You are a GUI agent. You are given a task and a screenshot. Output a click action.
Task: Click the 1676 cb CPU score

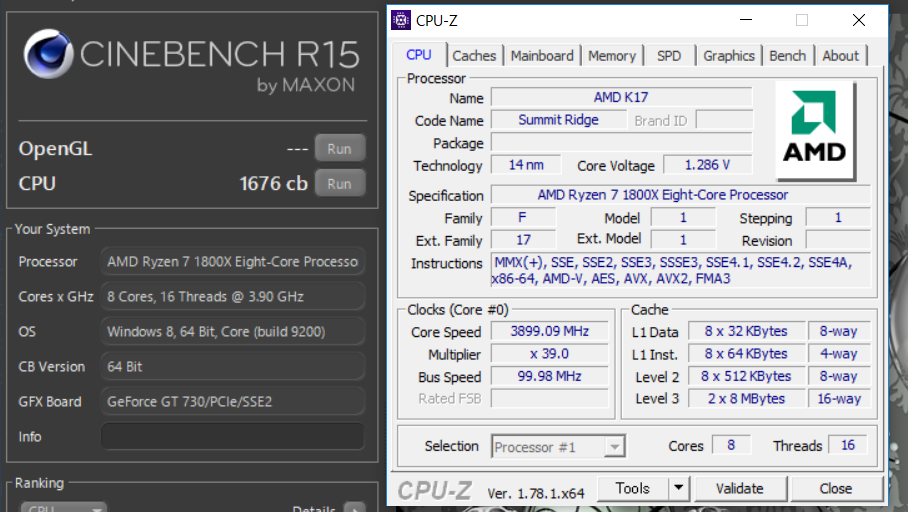click(273, 184)
